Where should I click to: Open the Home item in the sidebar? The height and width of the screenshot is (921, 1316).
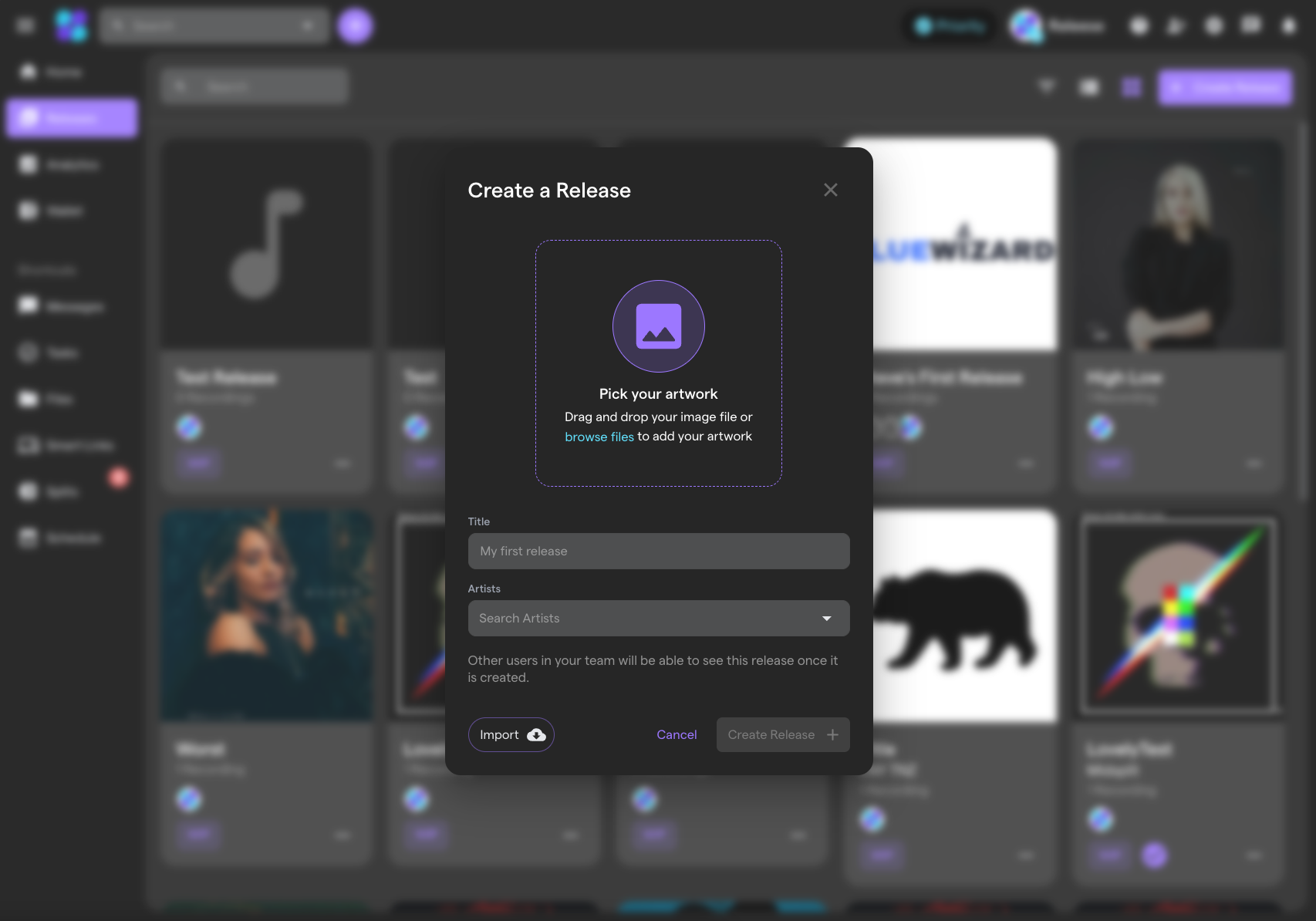(71, 72)
